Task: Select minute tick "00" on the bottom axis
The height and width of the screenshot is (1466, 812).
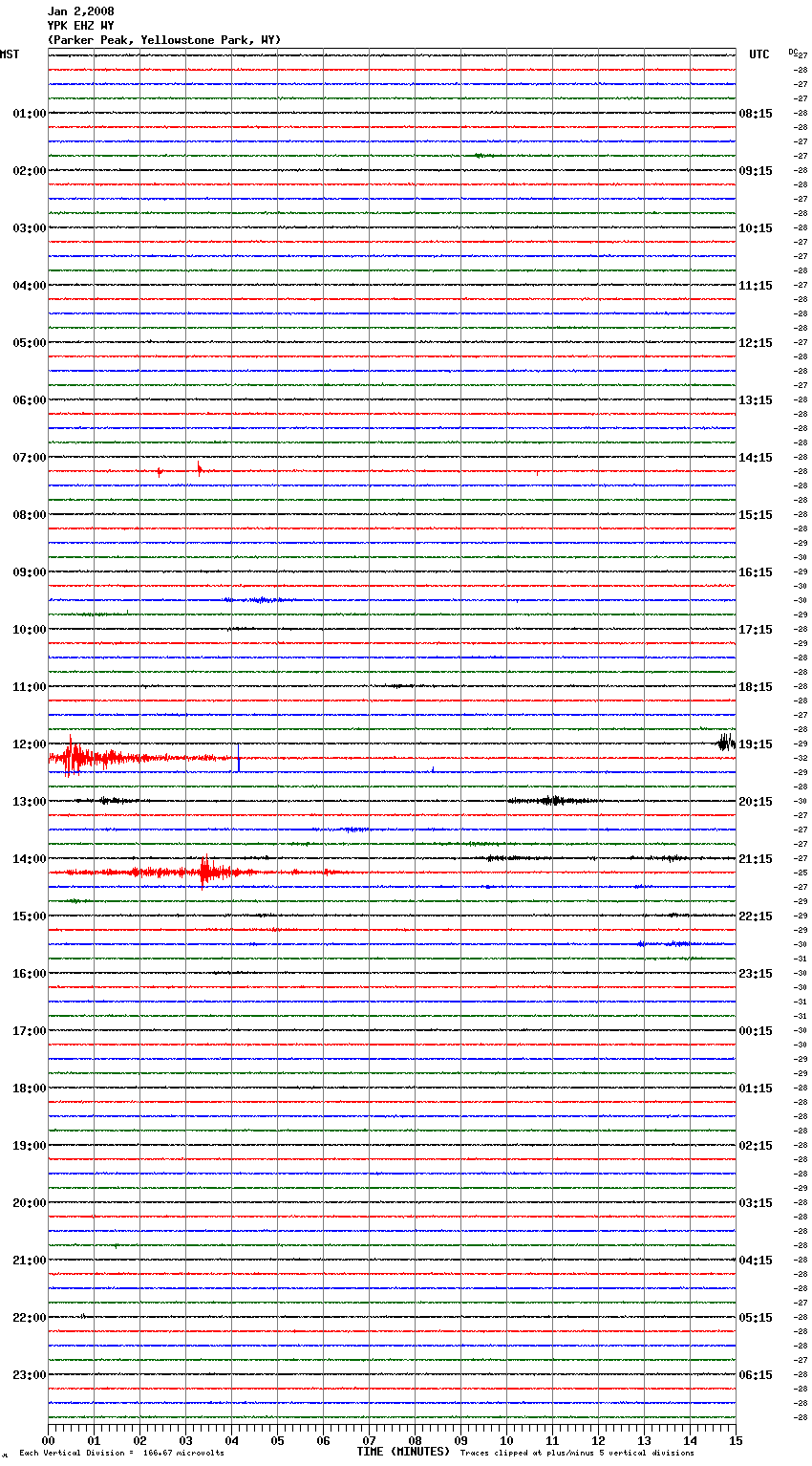Action: pos(48,1440)
